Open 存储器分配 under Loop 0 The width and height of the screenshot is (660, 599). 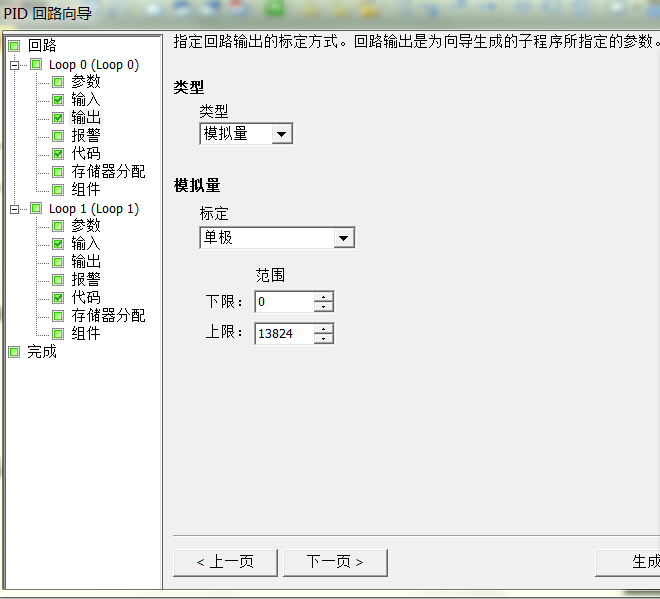pyautogui.click(x=108, y=172)
